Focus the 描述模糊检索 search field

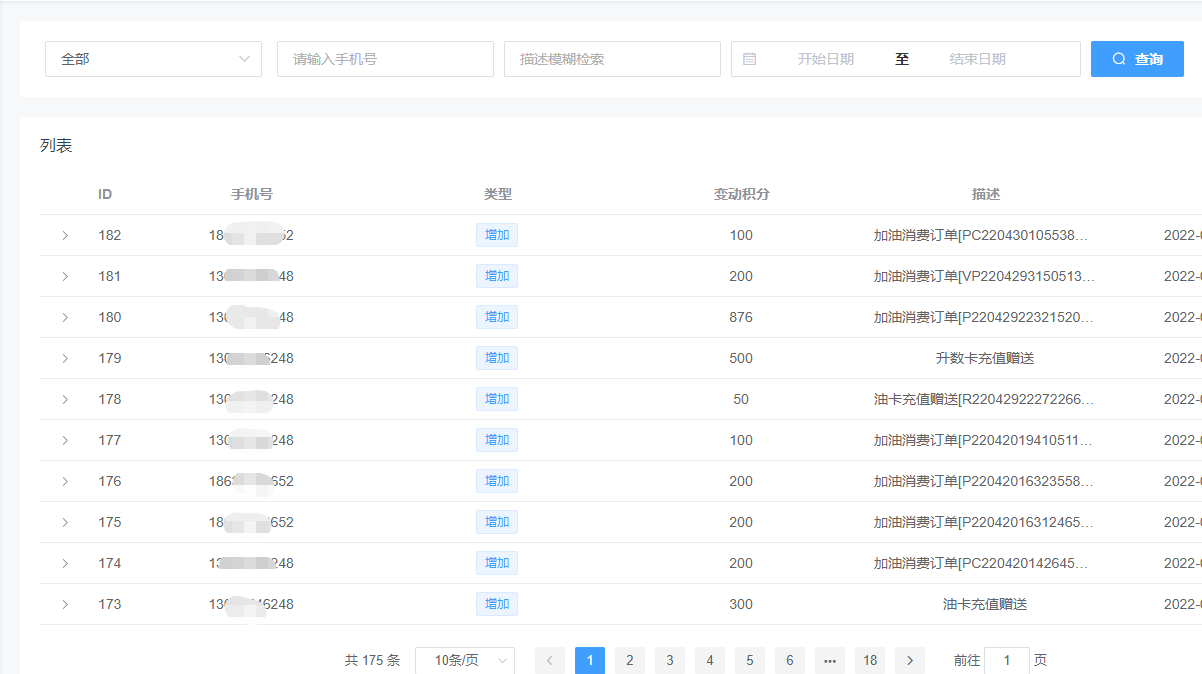pyautogui.click(x=612, y=59)
